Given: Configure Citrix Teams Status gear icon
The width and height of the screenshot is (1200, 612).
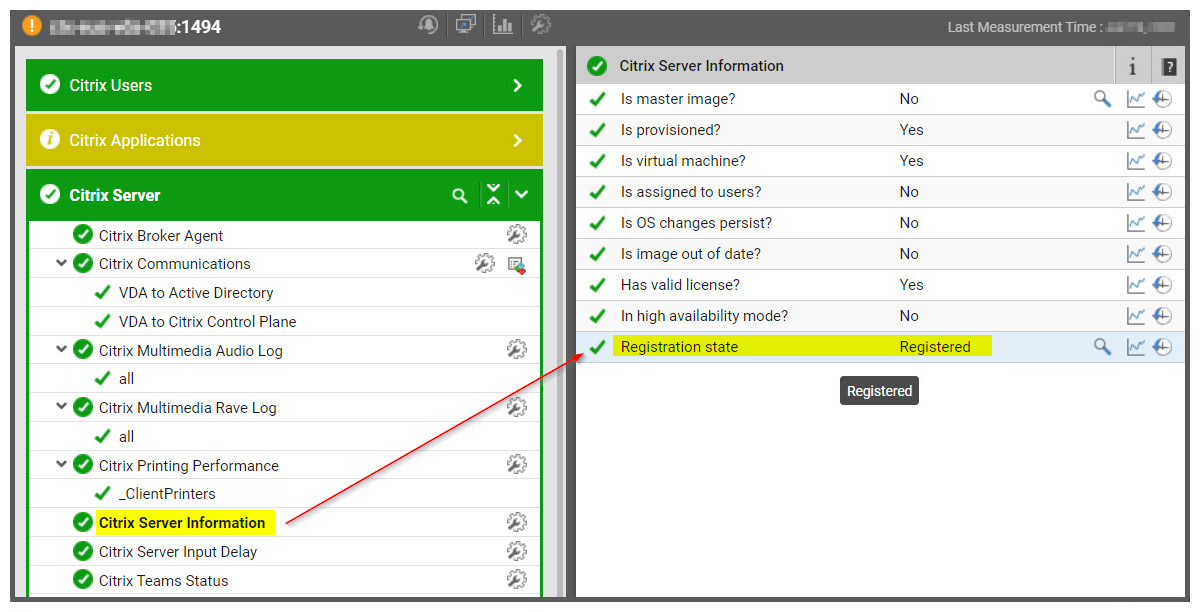Looking at the screenshot, I should click(516, 580).
